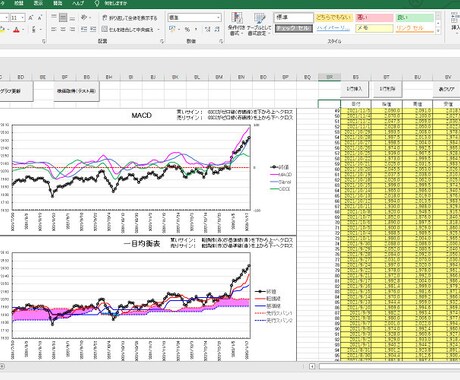The width and height of the screenshot is (460, 380).
Task: Select middle vertical align icon
Action: click(63, 17)
